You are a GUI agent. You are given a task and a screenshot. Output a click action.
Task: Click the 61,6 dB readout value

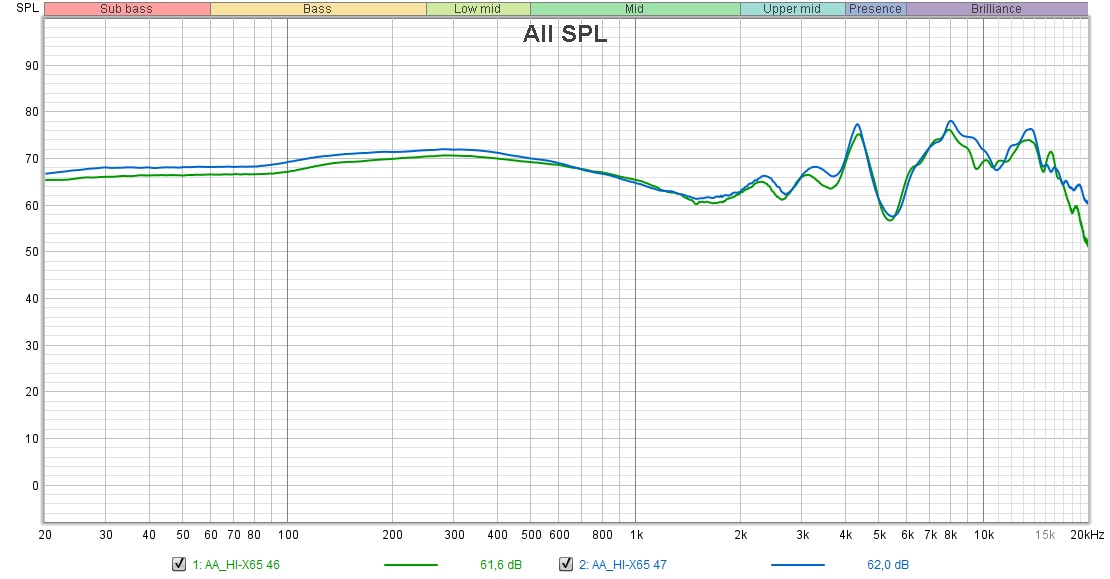click(x=500, y=565)
